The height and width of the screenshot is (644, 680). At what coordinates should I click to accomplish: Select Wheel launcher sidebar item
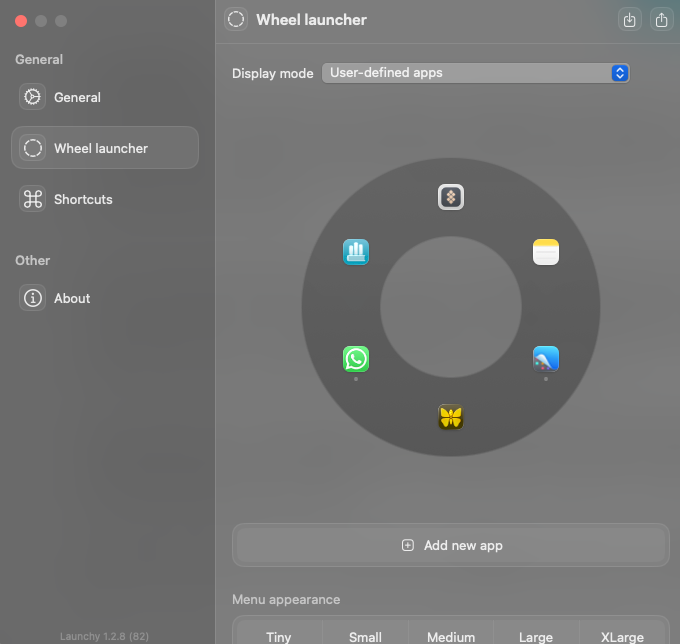tap(105, 148)
